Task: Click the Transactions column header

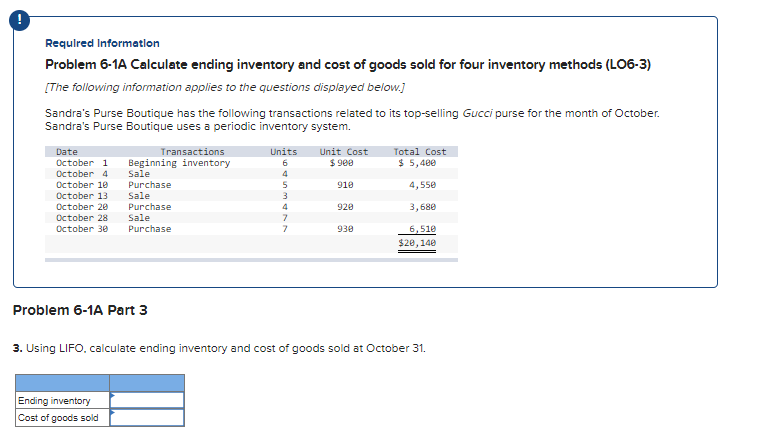Action: 193,152
